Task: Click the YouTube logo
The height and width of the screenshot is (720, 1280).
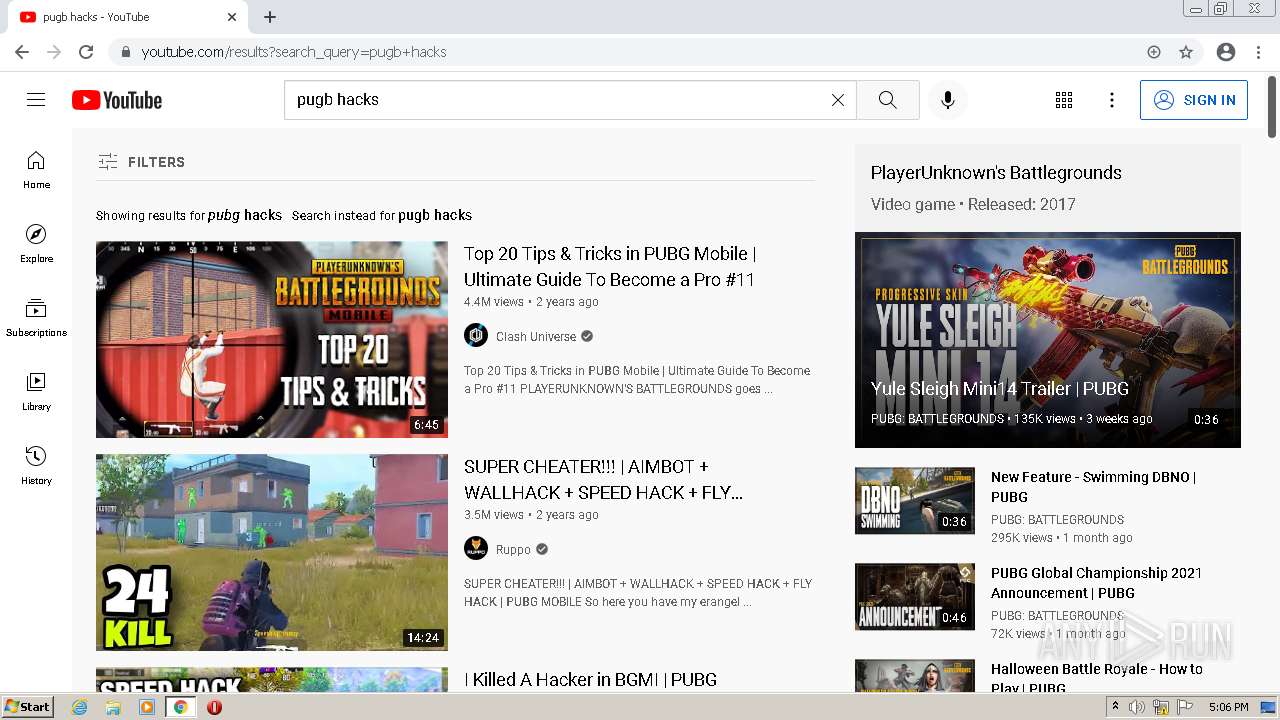Action: tap(117, 100)
